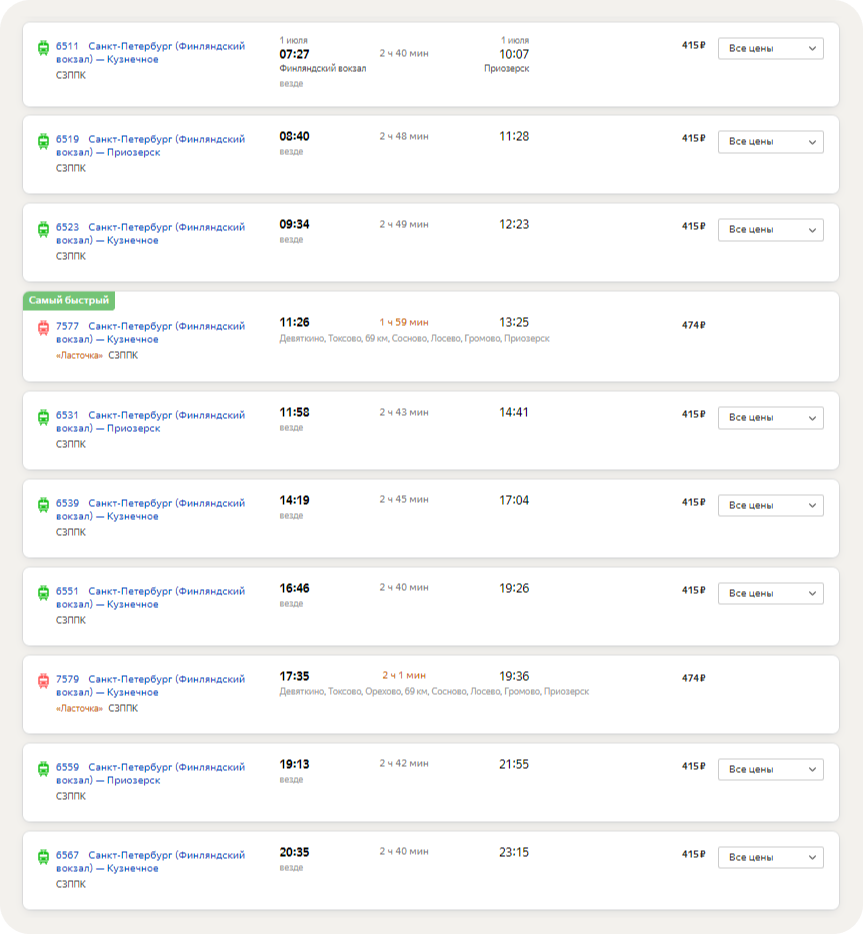Click the 474 ₽ price for train 7579
Screen dimensions: 863x934
[693, 678]
